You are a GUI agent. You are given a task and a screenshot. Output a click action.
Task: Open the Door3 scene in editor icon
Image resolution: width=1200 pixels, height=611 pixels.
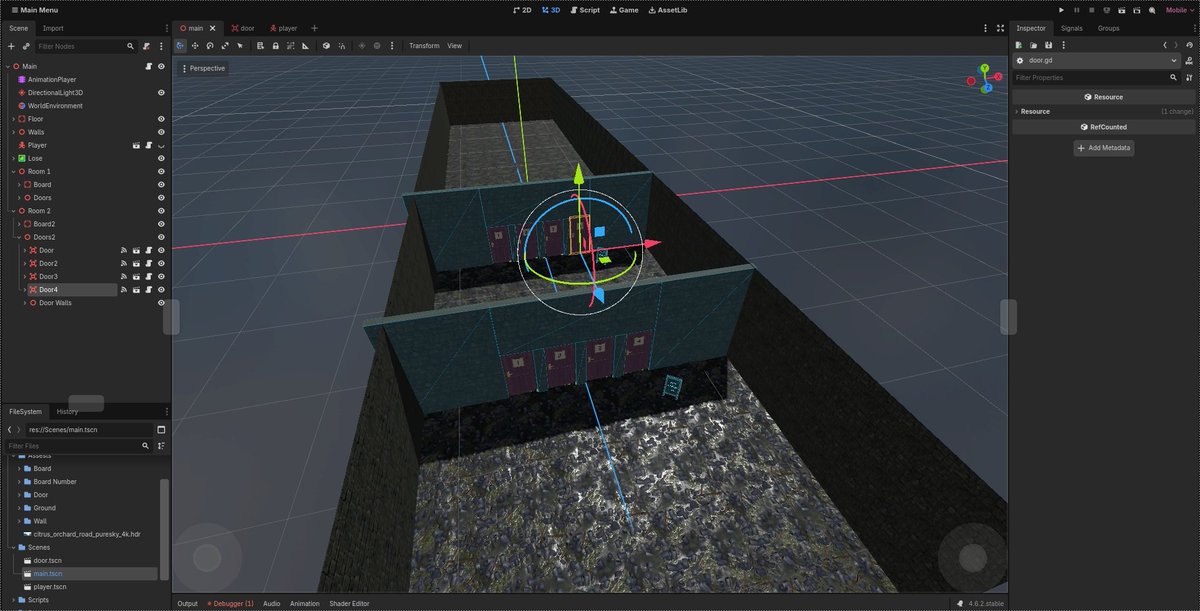[x=136, y=277]
